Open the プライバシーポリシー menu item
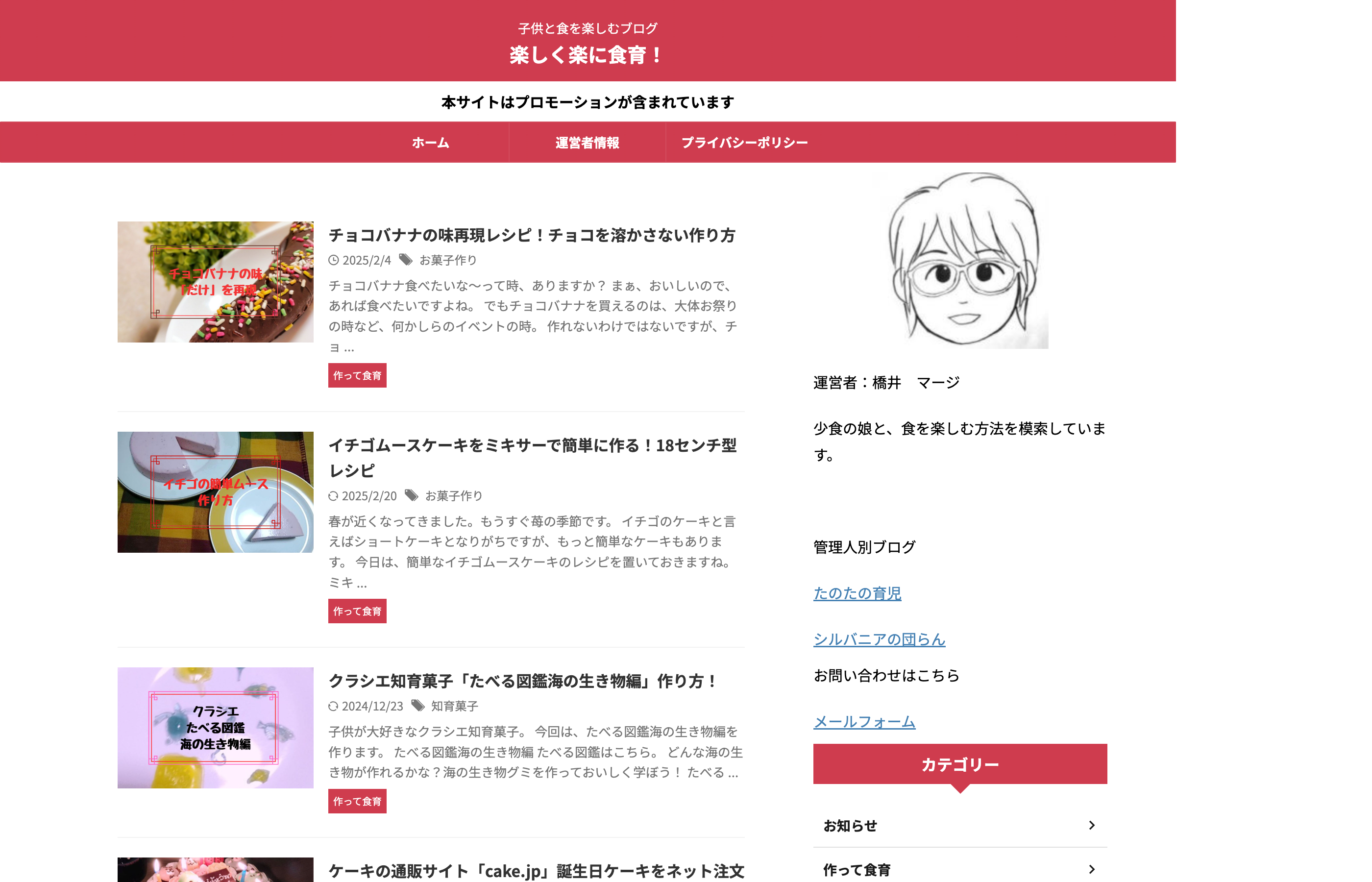Viewport: 1372px width, 882px height. click(x=744, y=143)
